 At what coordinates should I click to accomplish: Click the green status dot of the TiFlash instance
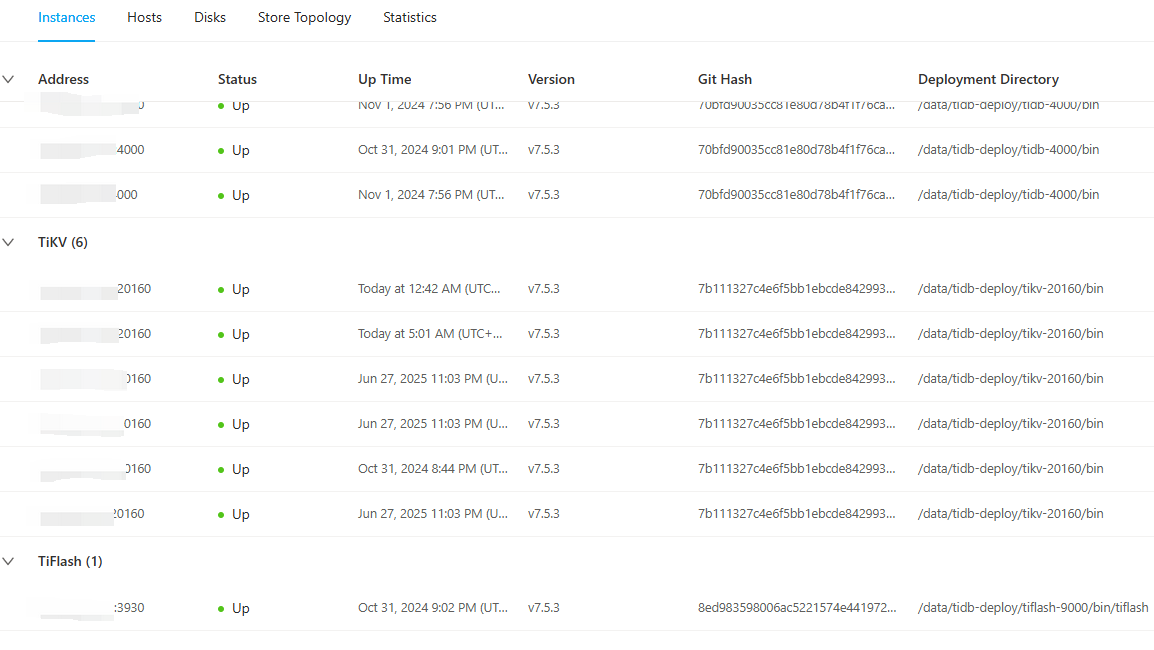click(221, 609)
